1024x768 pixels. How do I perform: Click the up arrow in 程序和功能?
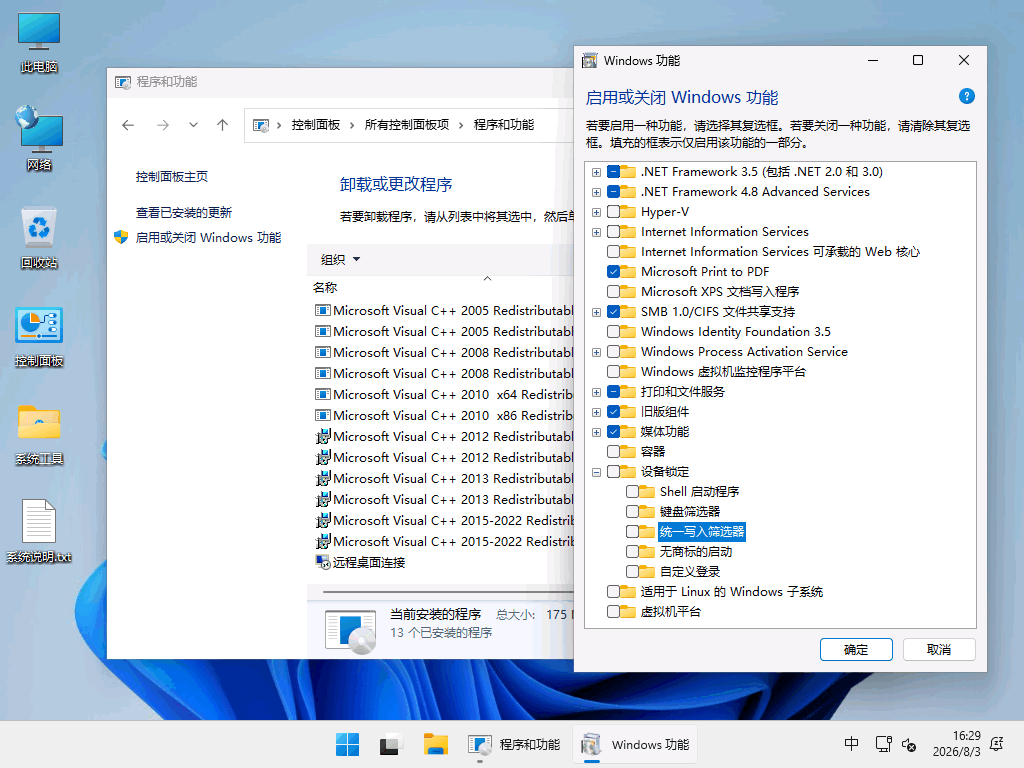(222, 125)
